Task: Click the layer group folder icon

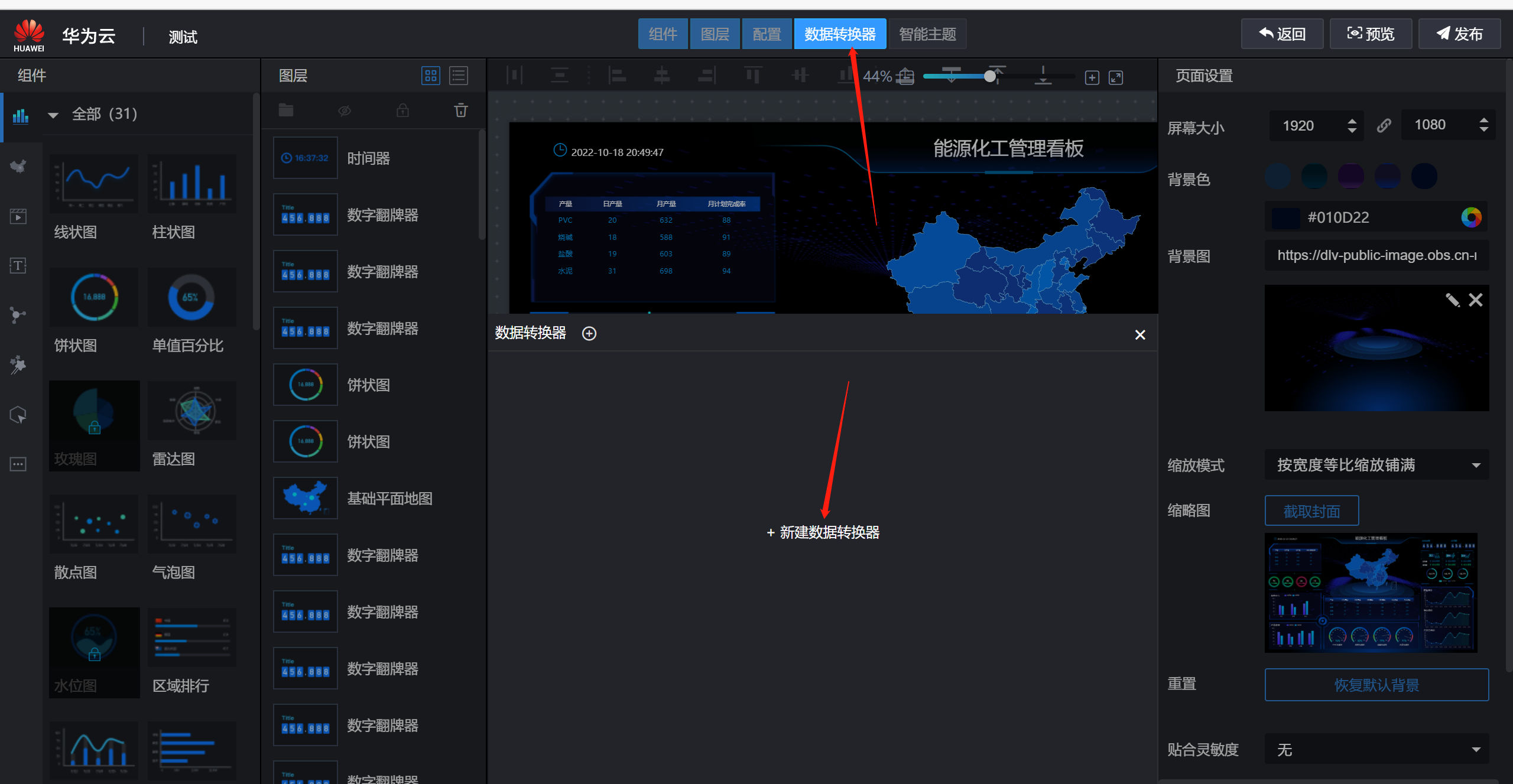Action: tap(286, 110)
